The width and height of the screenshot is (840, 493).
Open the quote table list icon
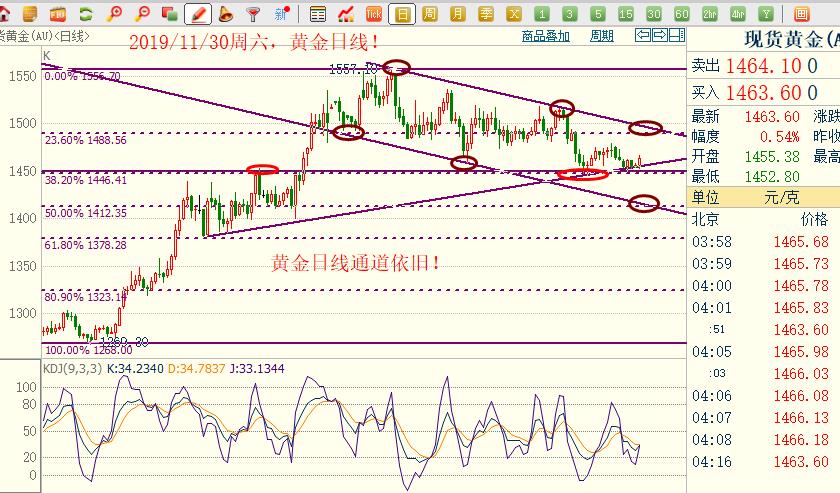(x=318, y=14)
